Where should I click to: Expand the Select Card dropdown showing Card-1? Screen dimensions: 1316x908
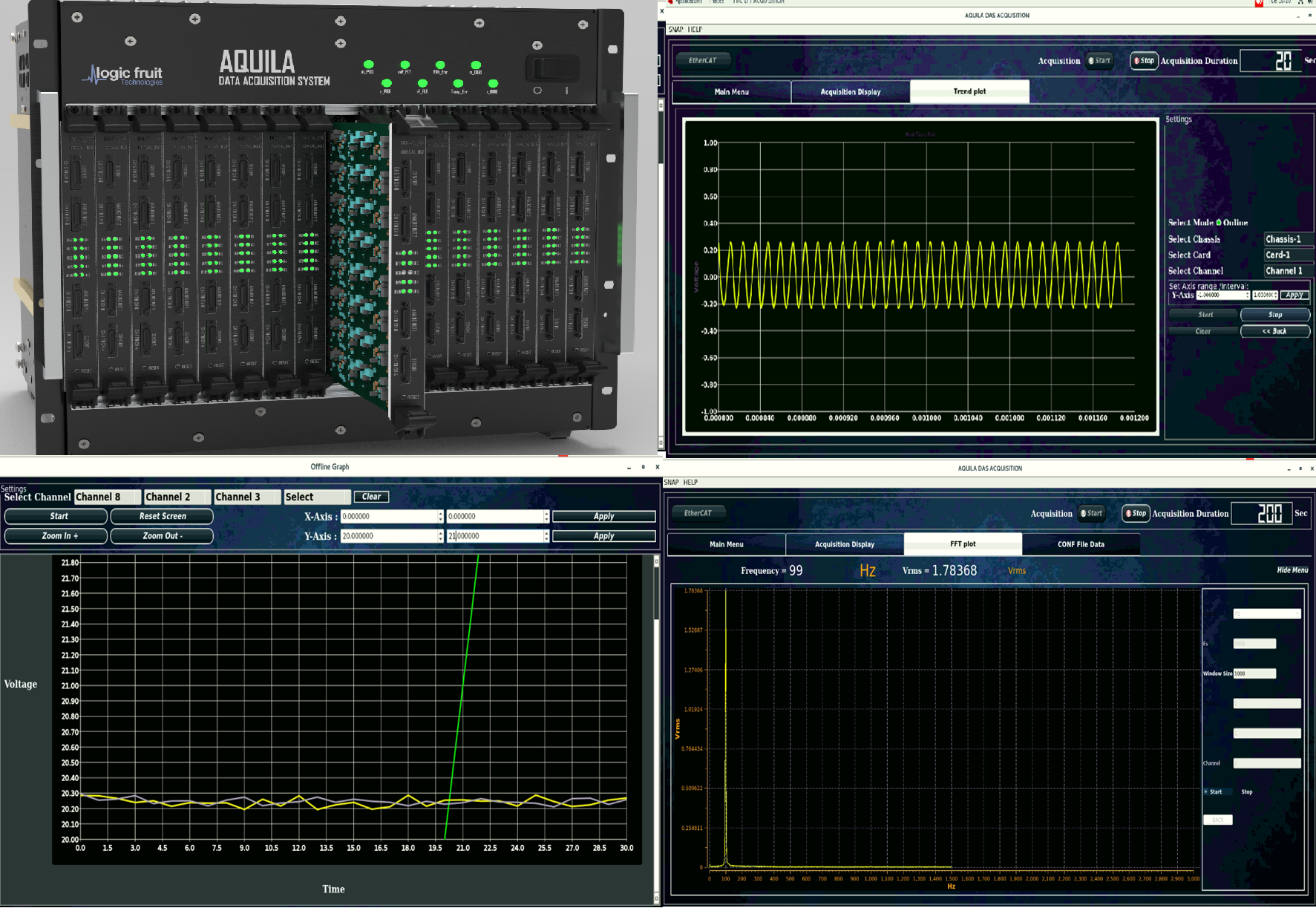click(x=1289, y=255)
